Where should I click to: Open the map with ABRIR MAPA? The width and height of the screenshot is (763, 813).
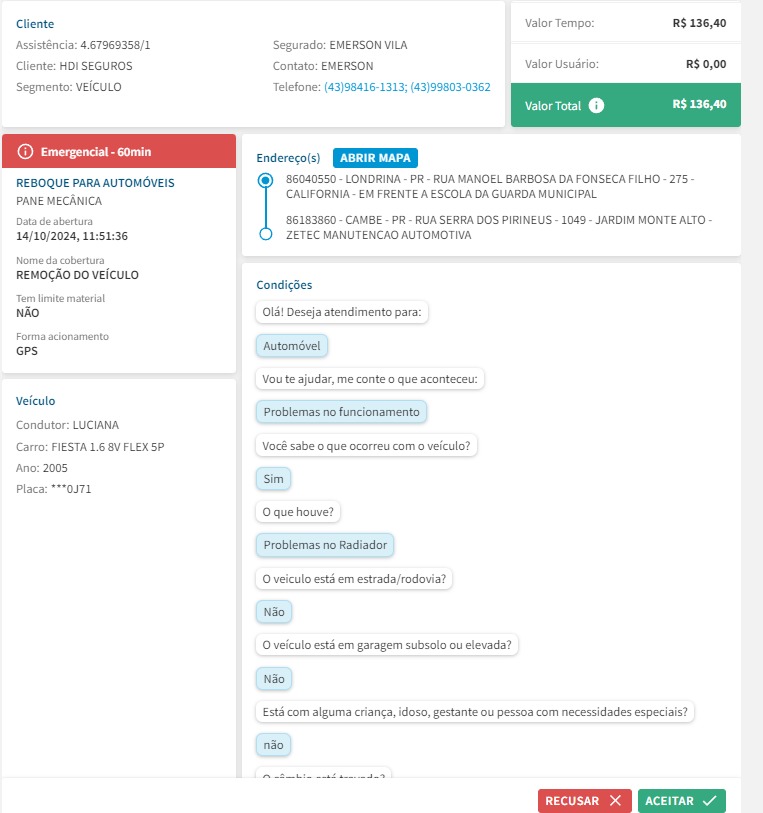tap(375, 158)
